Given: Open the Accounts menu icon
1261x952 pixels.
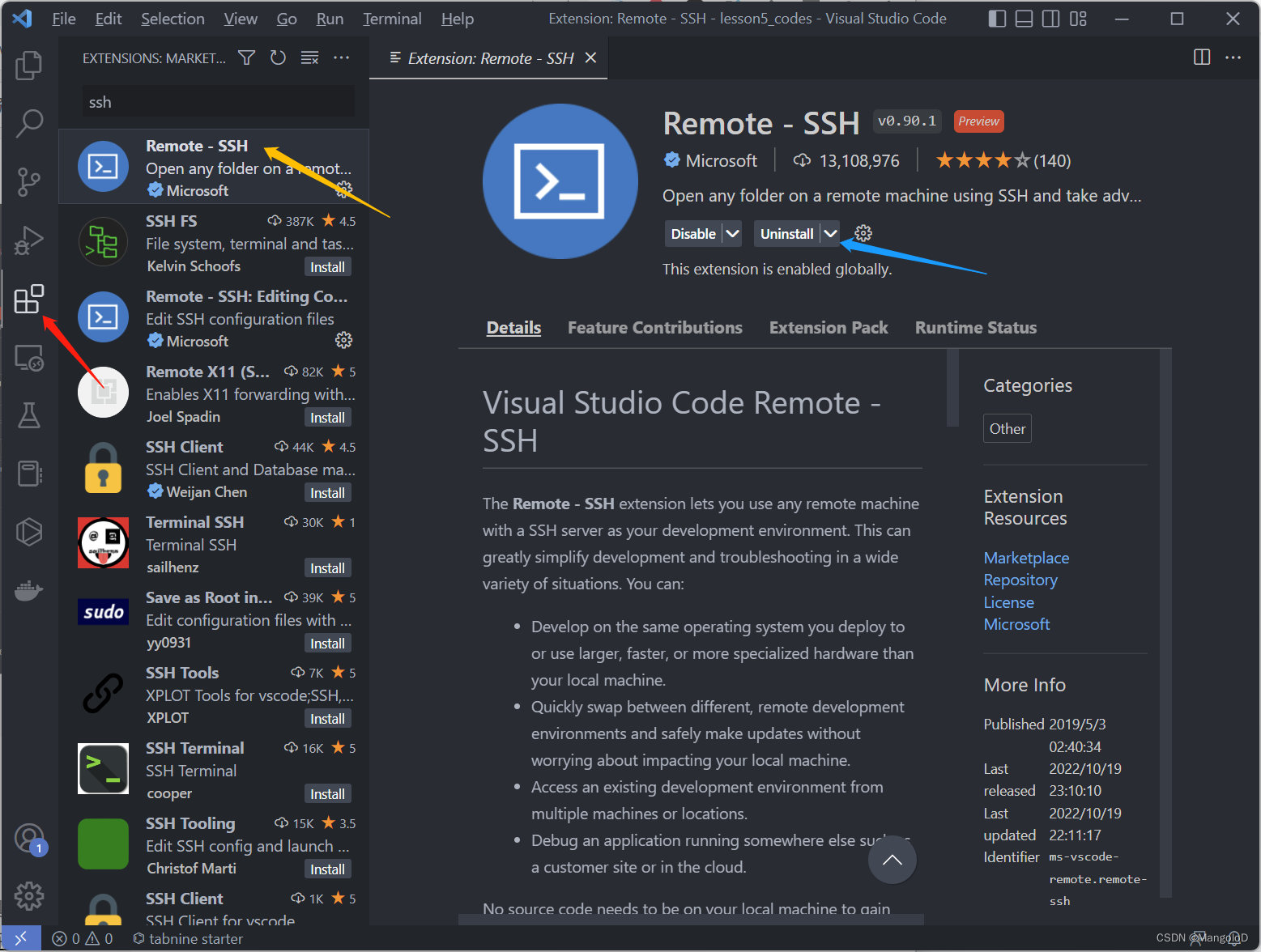Looking at the screenshot, I should [x=29, y=838].
